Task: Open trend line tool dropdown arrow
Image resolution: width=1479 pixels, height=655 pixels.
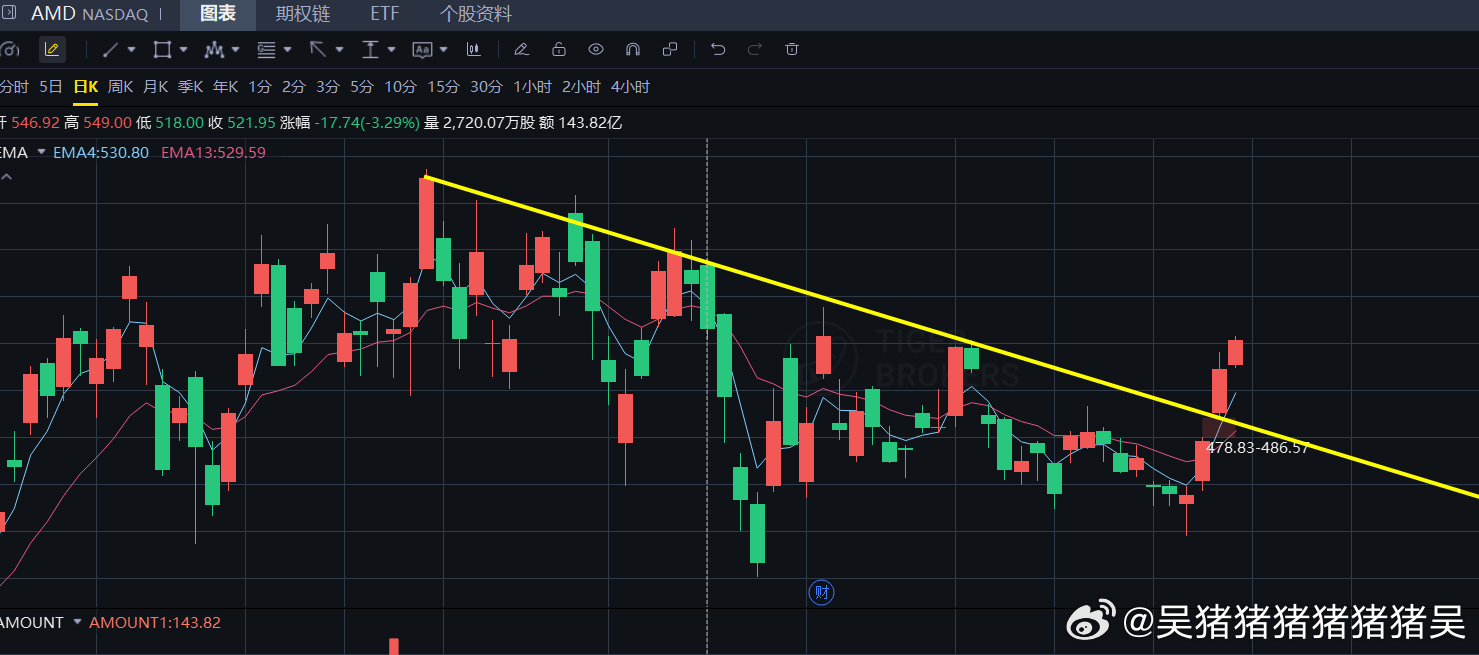Action: coord(131,49)
